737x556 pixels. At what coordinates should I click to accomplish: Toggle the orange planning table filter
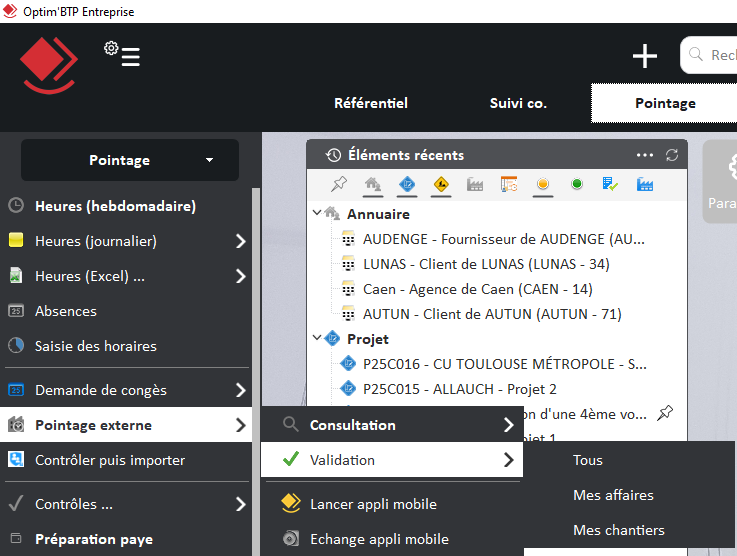(x=509, y=184)
